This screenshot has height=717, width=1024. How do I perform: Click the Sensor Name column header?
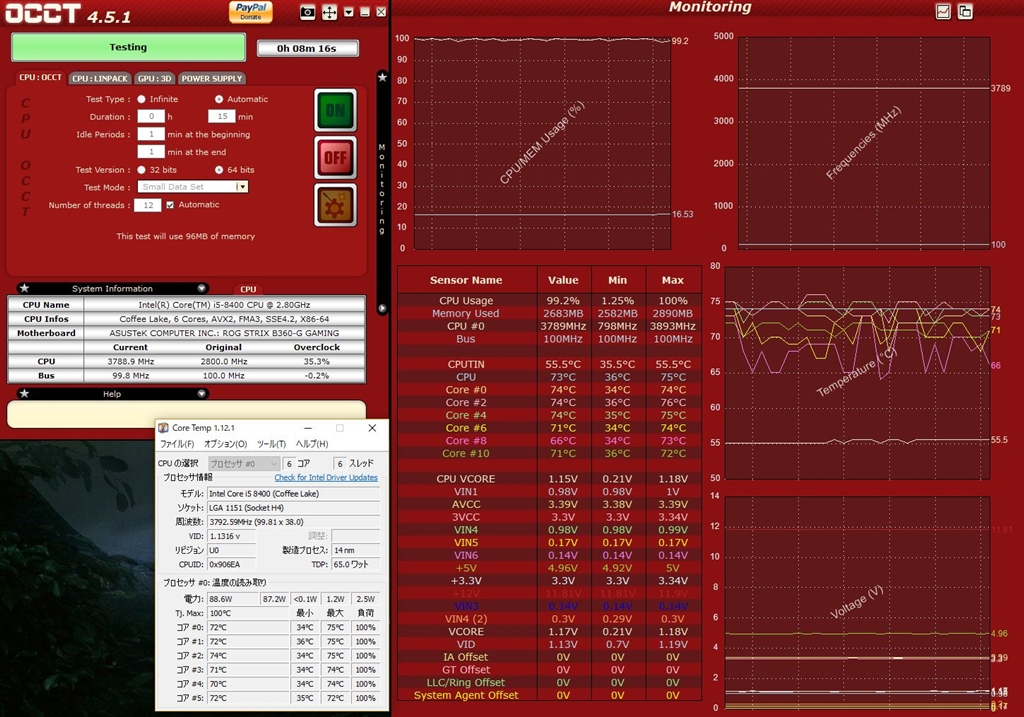click(x=466, y=280)
